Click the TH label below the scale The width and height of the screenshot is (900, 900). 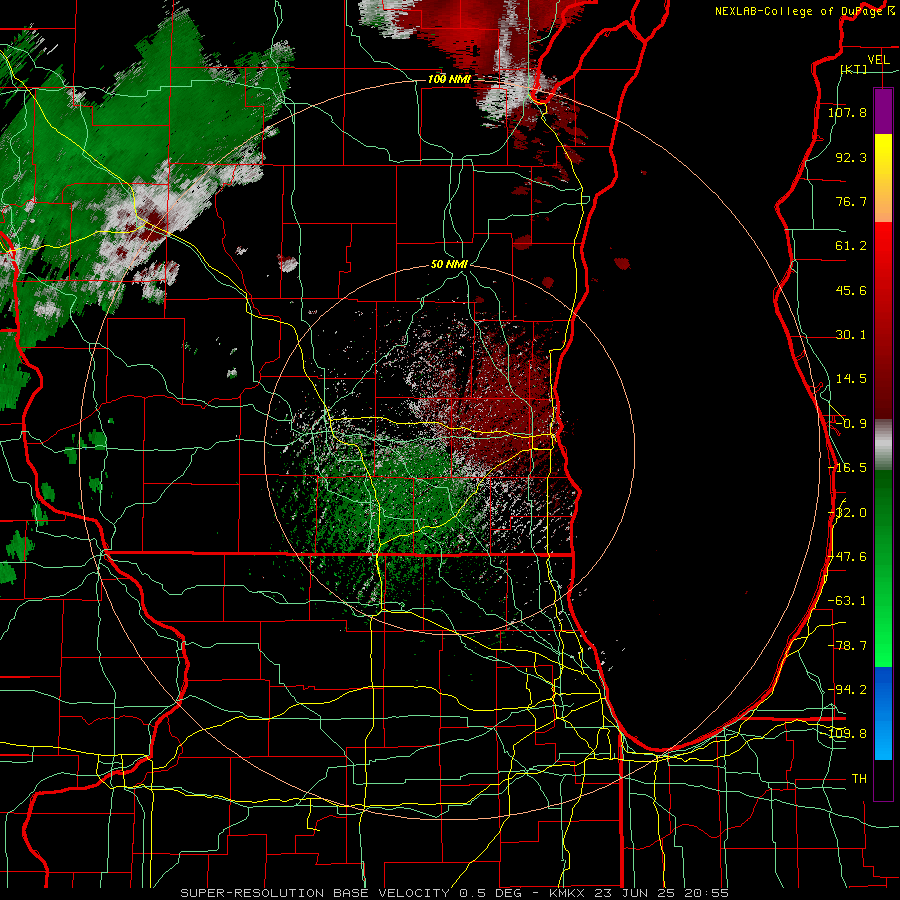point(859,779)
